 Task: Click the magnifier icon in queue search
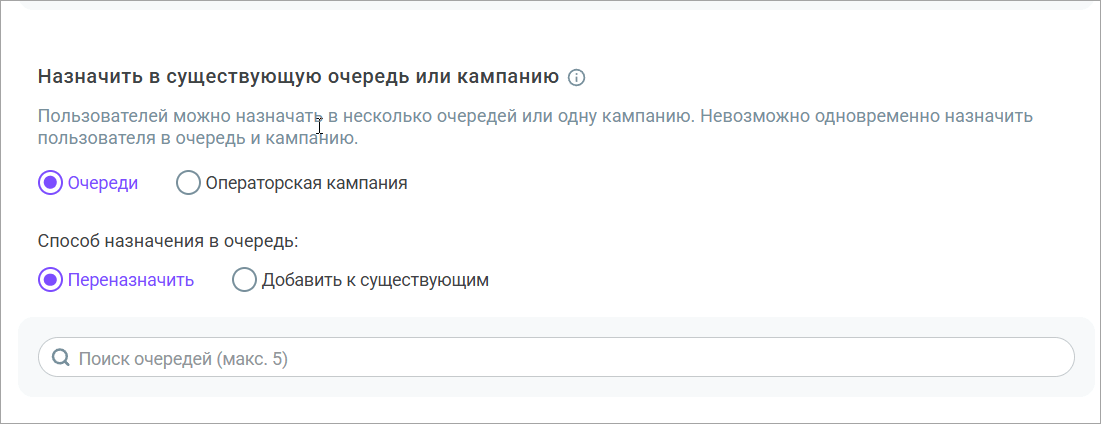[60, 357]
